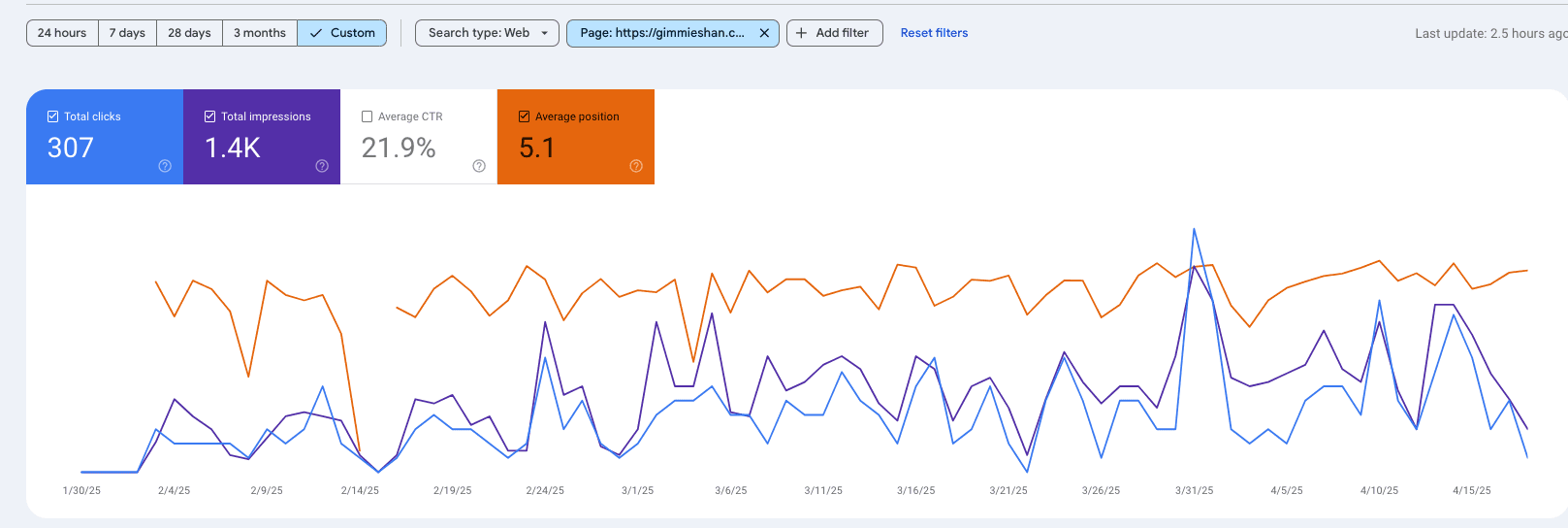
Task: Uncheck the Total clicks checkbox
Action: [52, 116]
